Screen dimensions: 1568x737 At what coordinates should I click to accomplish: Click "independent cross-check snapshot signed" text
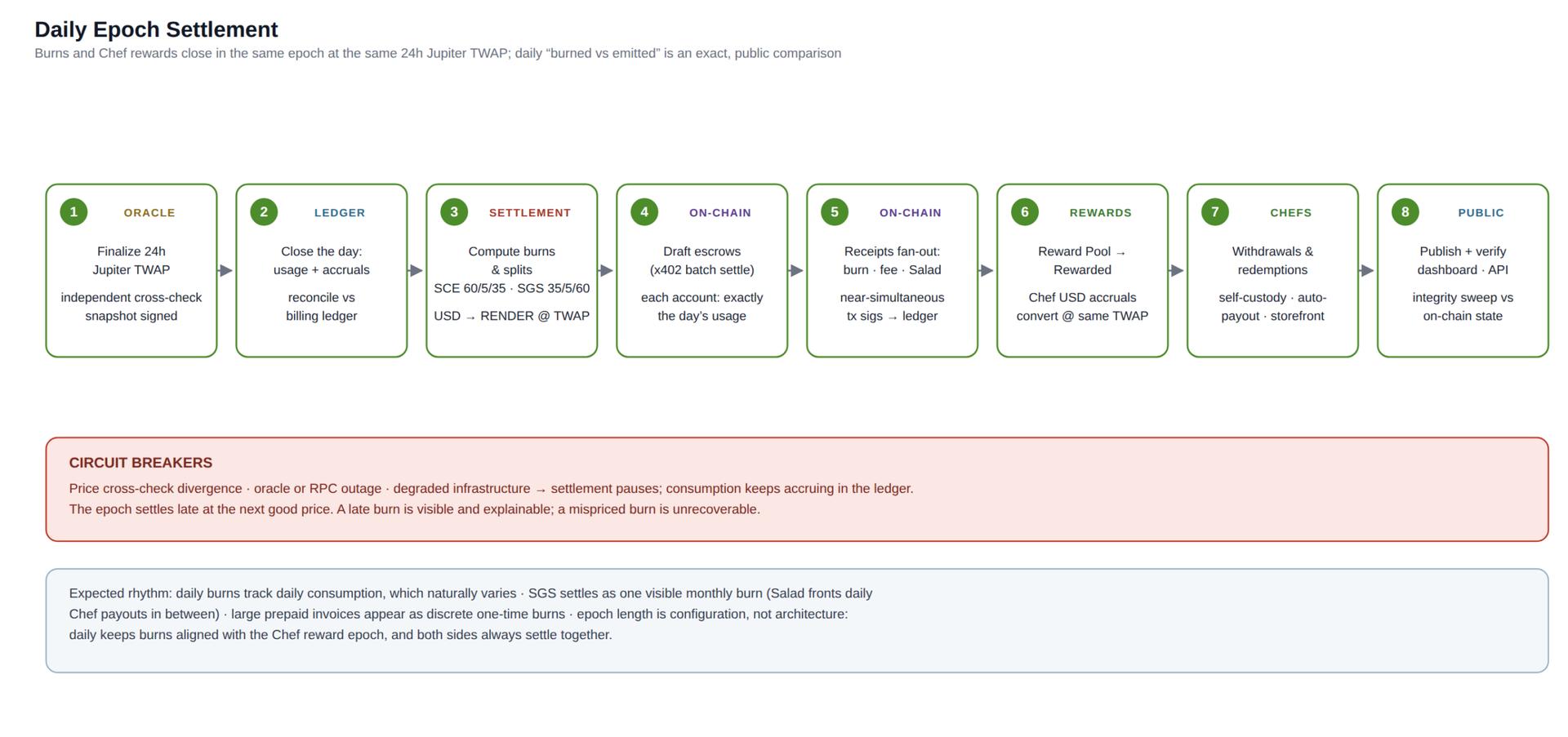[x=131, y=307]
